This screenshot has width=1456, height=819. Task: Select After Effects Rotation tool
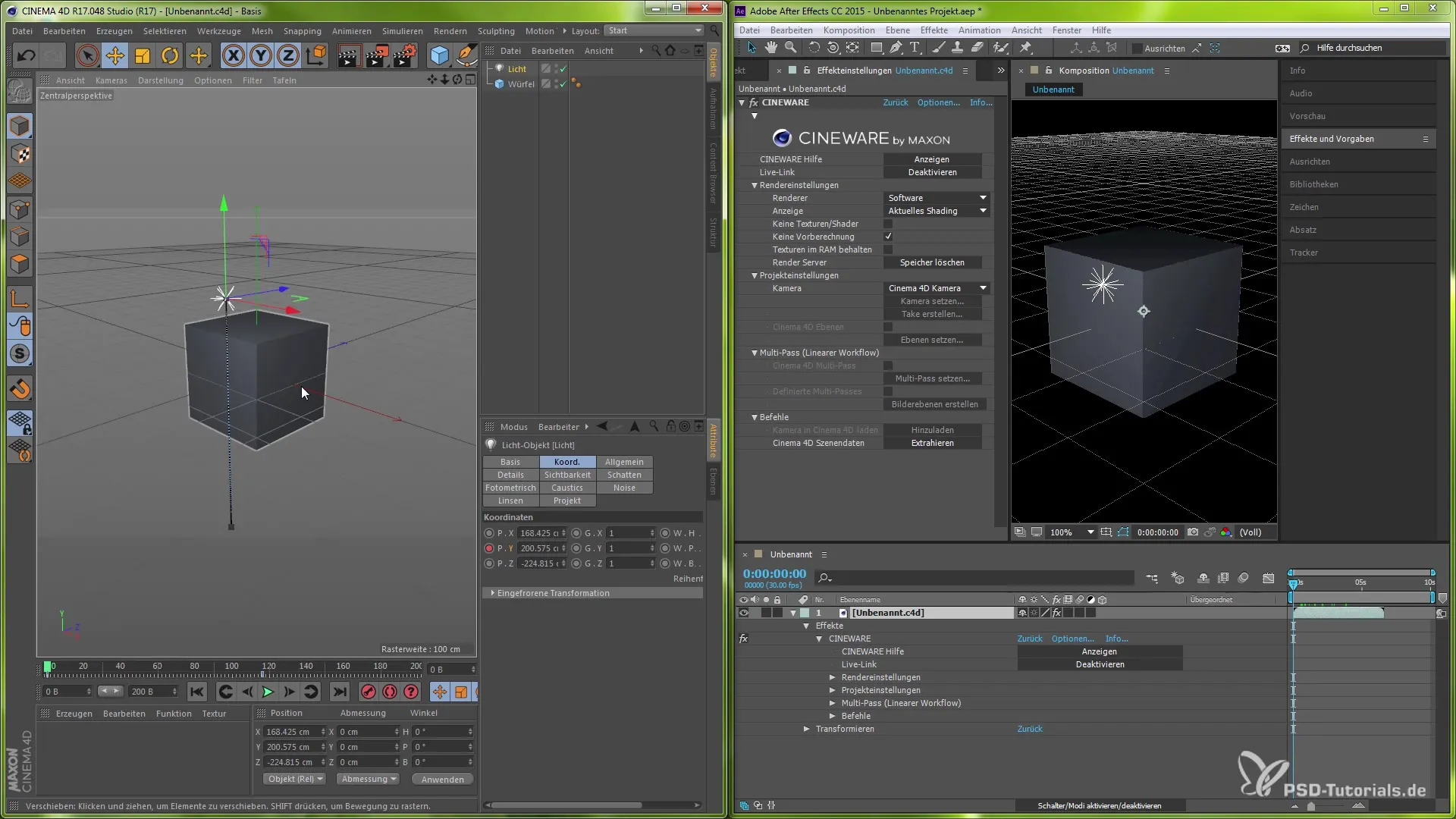pos(814,48)
